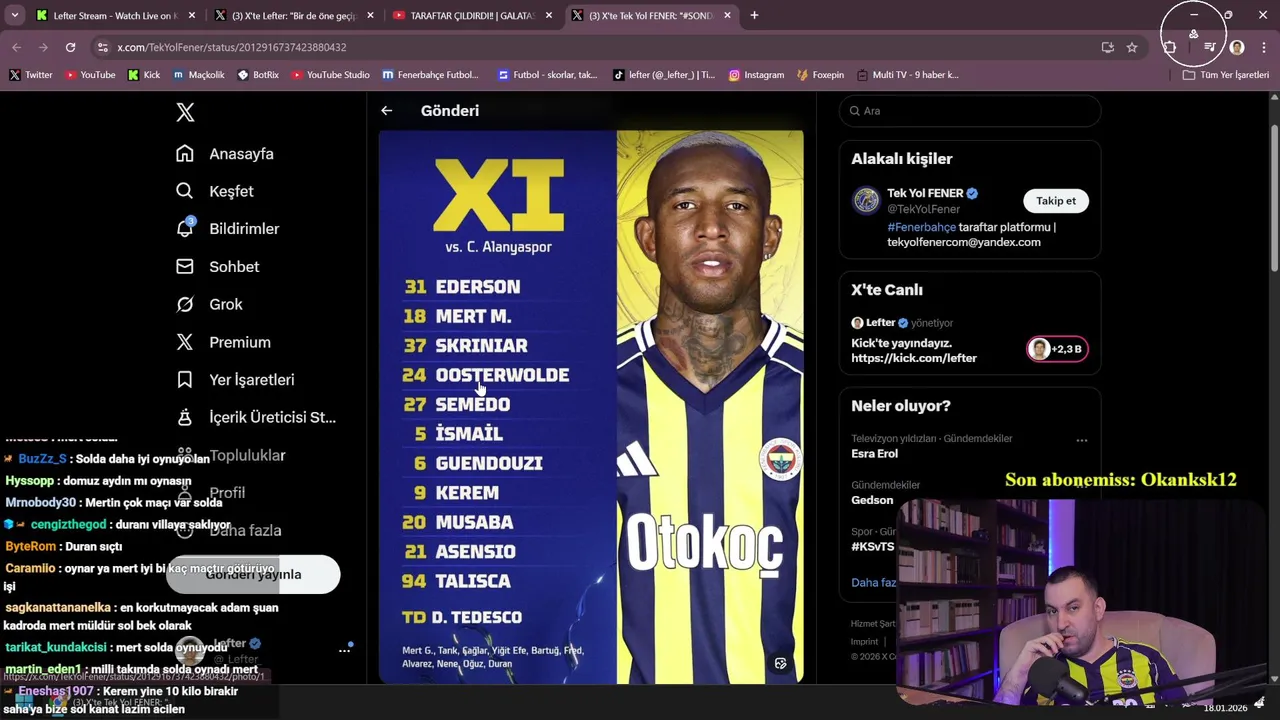Open the kick.com/lefter link
This screenshot has width=1280, height=720.
pyautogui.click(x=914, y=358)
